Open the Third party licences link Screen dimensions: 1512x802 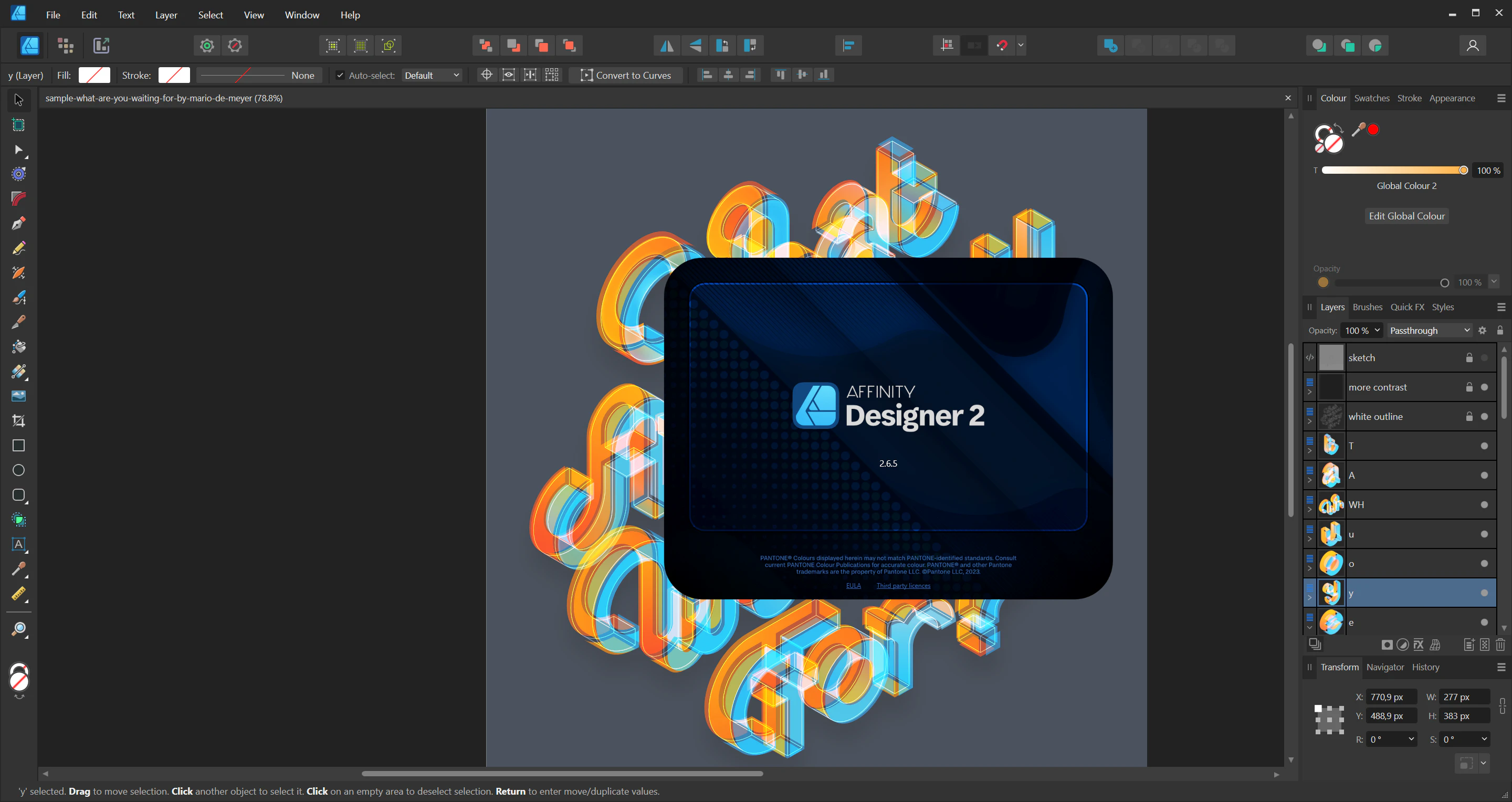(x=903, y=586)
